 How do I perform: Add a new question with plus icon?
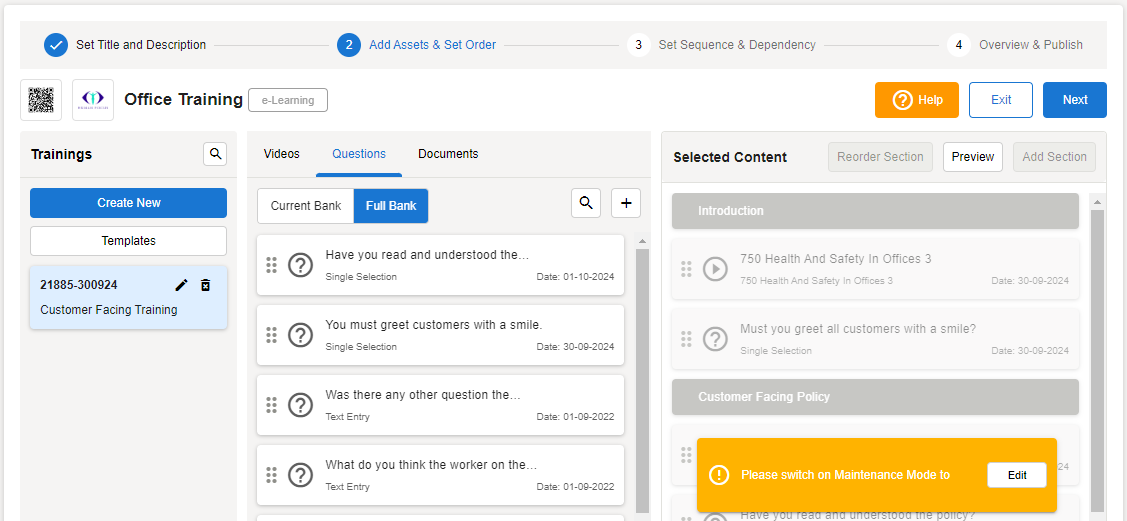pyautogui.click(x=626, y=203)
